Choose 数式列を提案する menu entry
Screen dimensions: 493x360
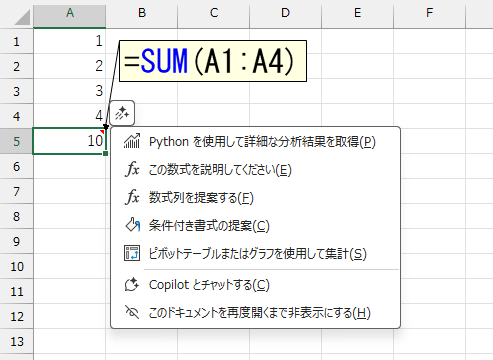point(255,197)
